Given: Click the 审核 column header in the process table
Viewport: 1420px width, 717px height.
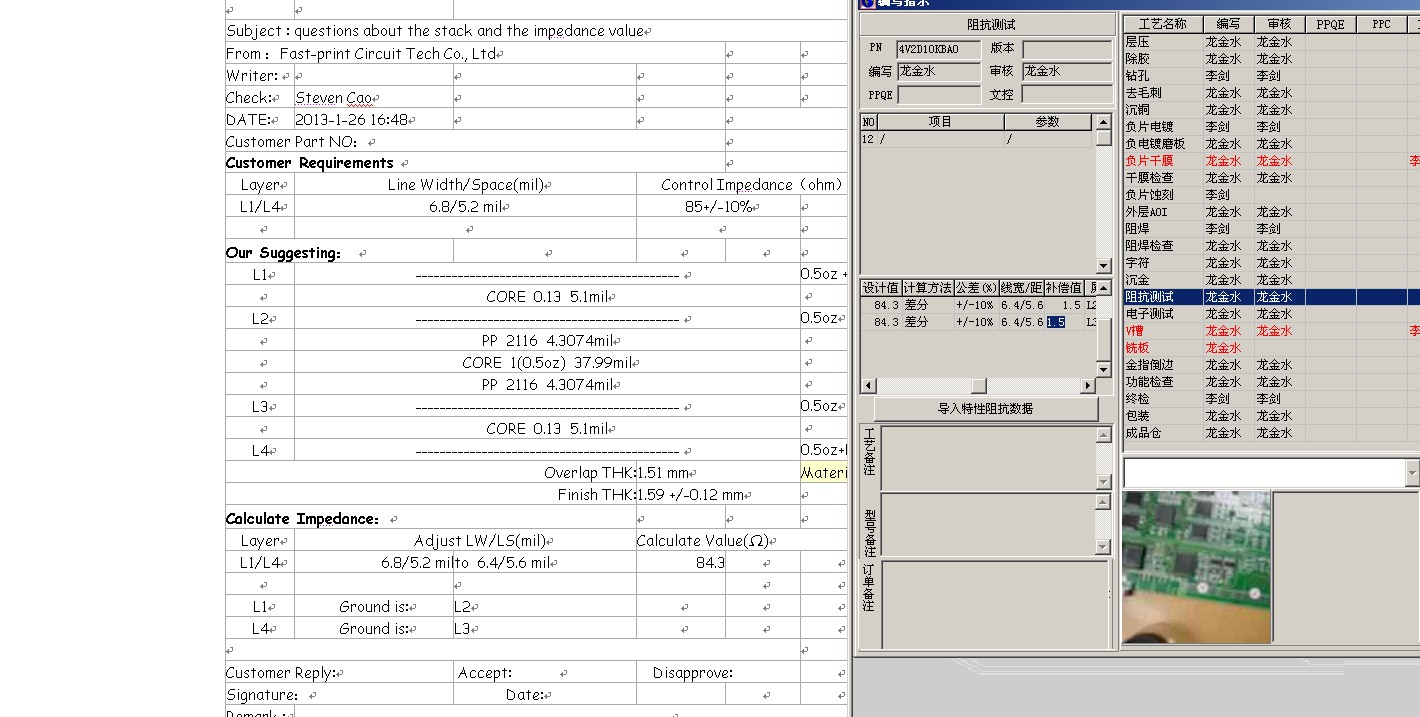Looking at the screenshot, I should tap(1280, 24).
